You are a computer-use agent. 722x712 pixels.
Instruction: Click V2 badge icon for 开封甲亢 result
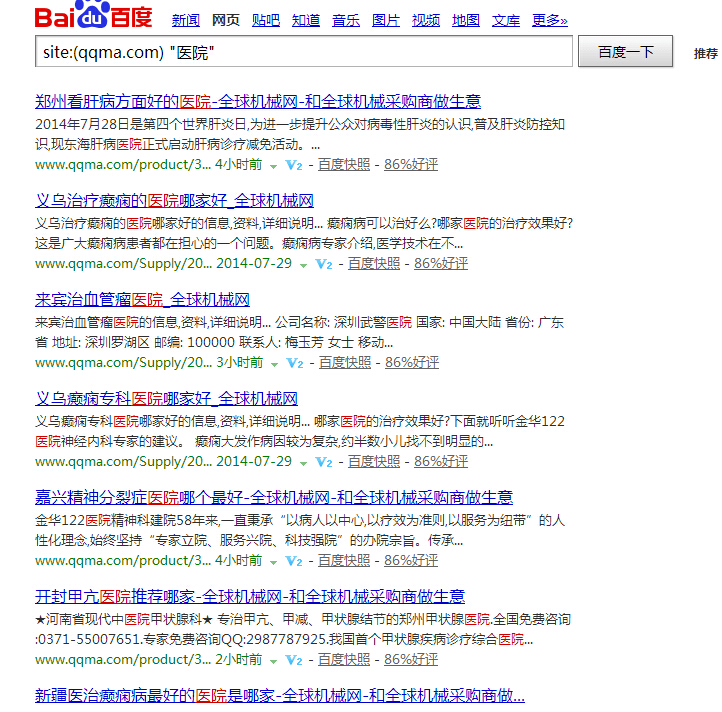pos(294,660)
